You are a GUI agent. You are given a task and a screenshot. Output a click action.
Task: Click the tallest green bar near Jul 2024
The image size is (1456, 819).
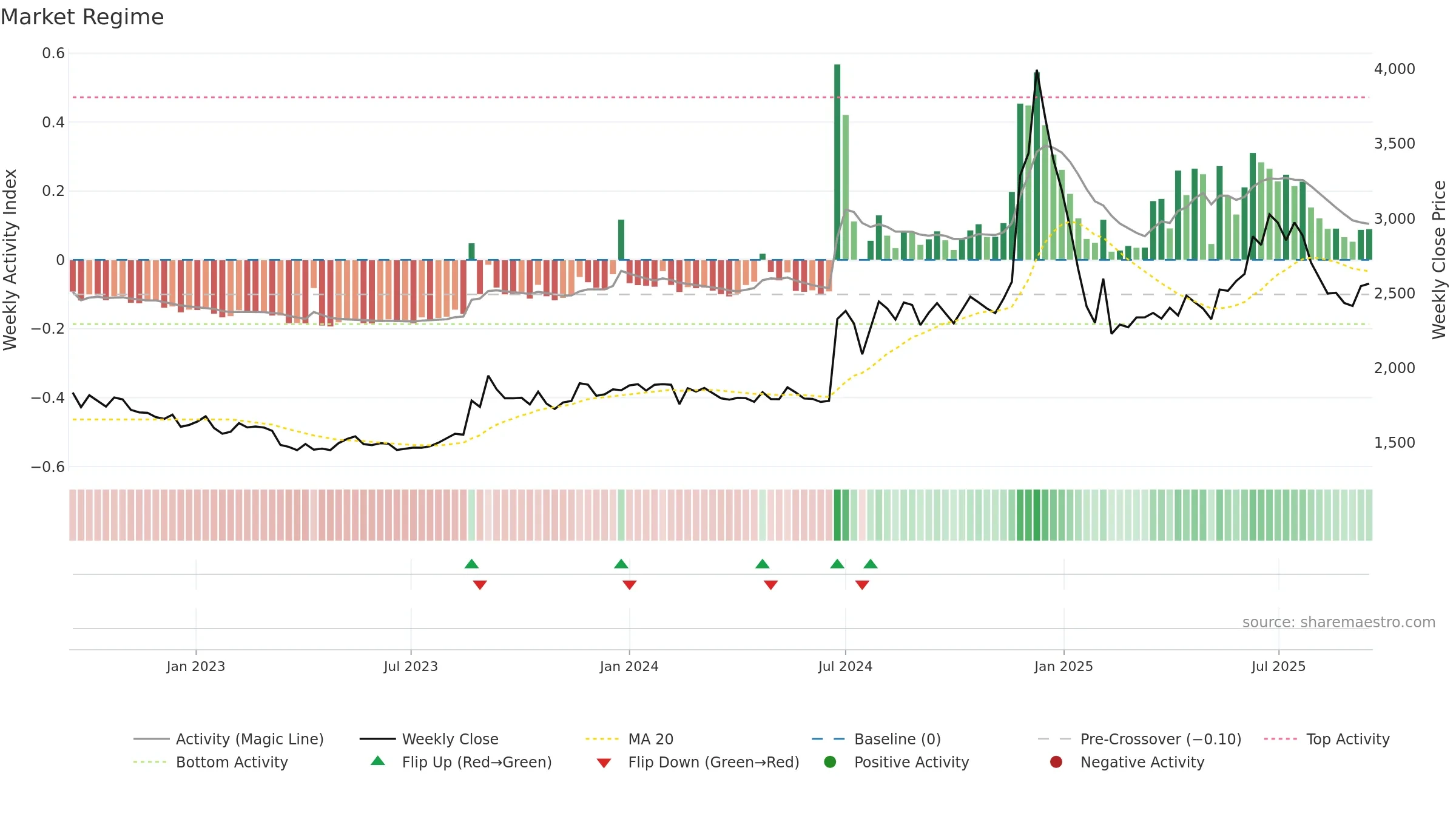(x=837, y=162)
